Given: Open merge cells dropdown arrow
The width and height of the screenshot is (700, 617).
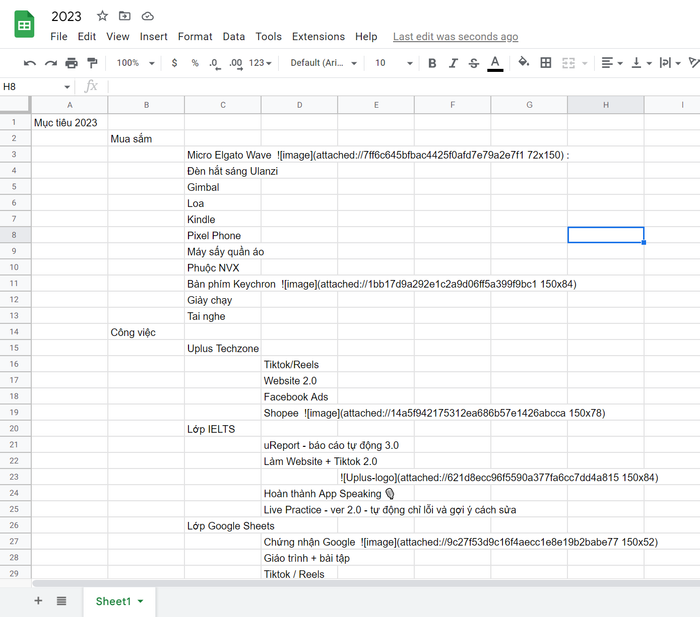Looking at the screenshot, I should pyautogui.click(x=584, y=63).
